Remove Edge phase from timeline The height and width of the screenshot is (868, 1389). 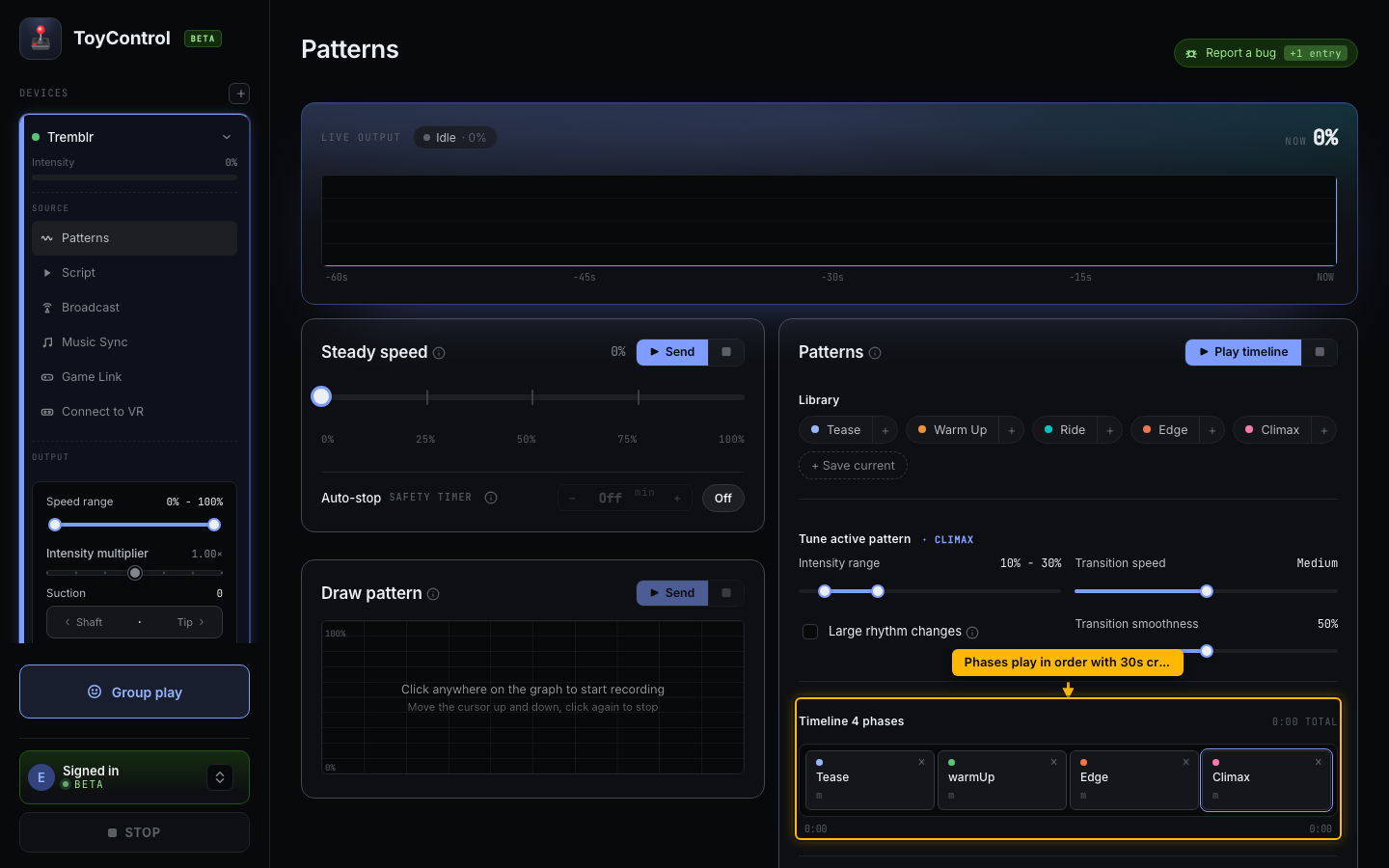[x=1185, y=762]
